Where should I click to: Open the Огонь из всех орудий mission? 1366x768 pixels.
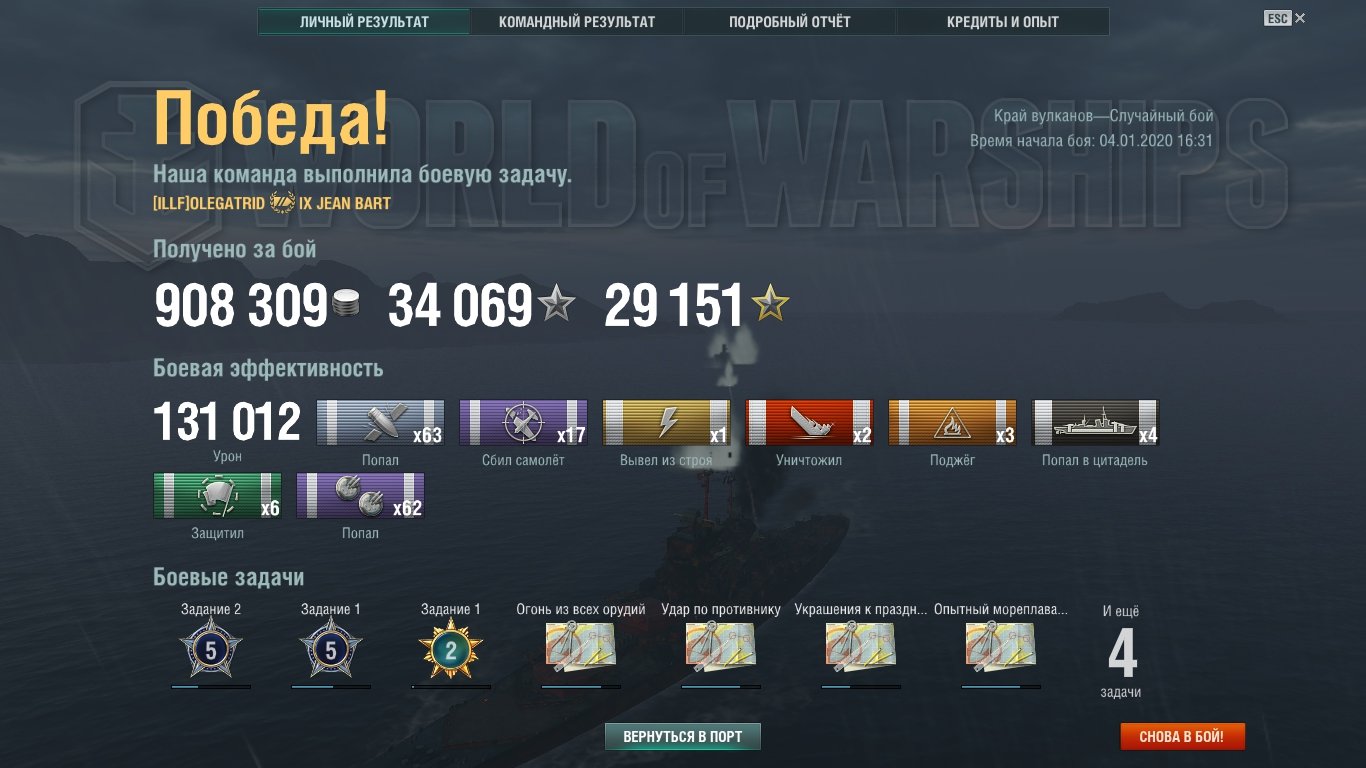click(580, 647)
